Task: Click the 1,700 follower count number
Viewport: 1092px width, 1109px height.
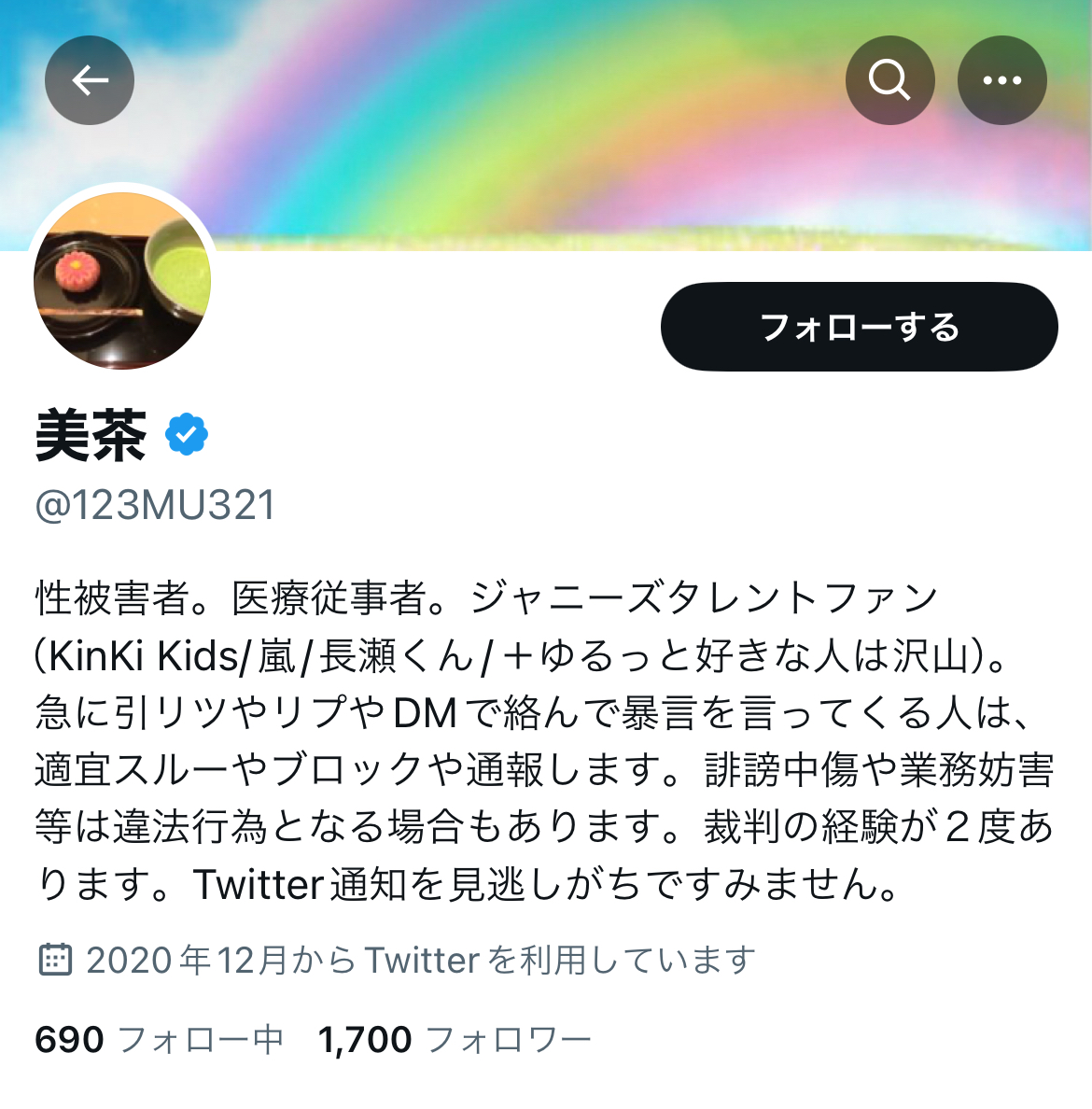Action: coord(365,1040)
